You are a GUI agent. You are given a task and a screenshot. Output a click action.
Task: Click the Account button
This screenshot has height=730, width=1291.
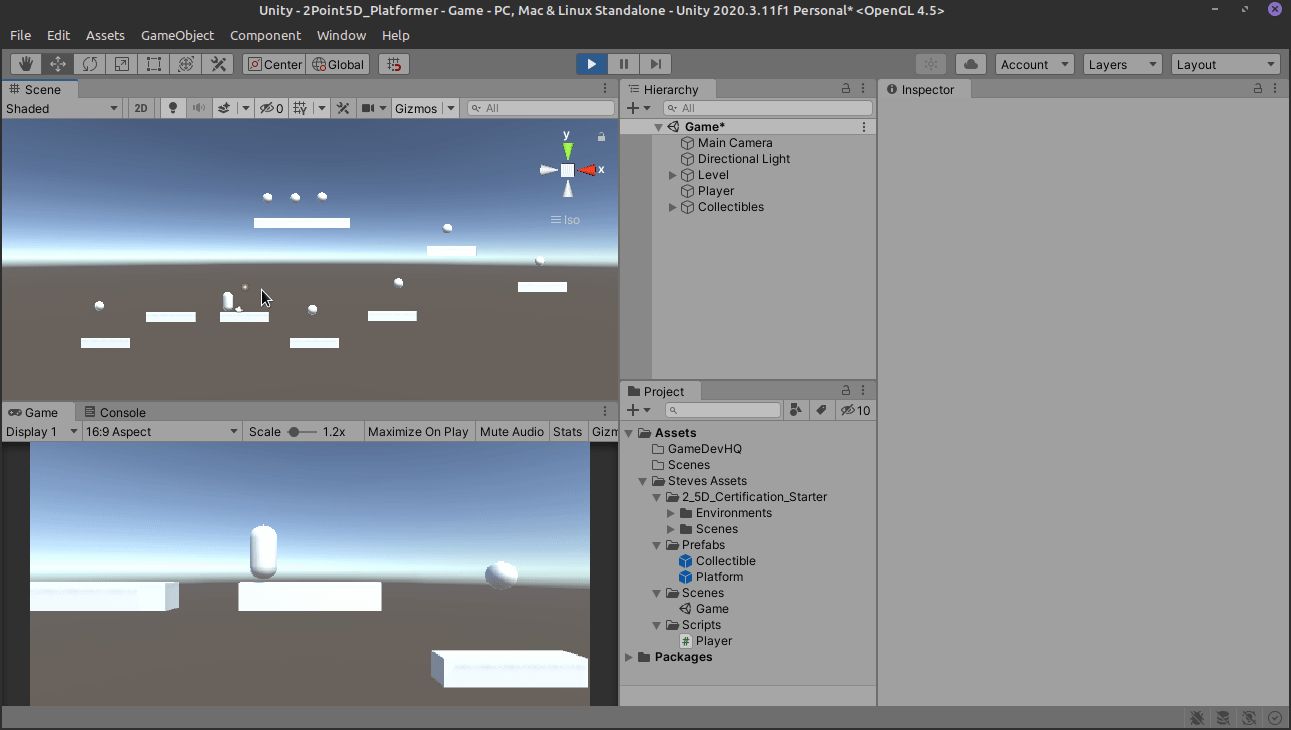click(1034, 63)
